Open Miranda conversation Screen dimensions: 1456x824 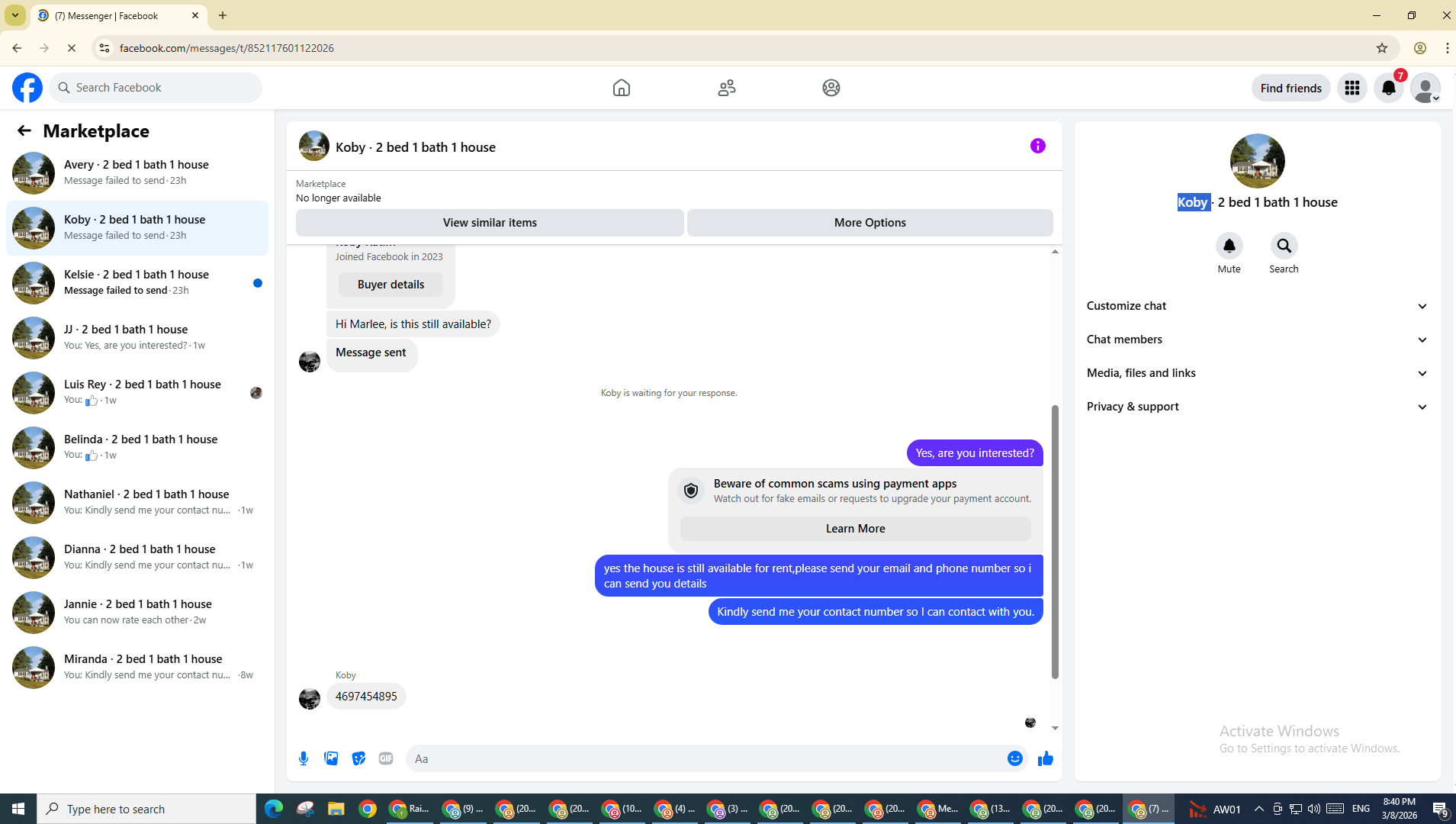tap(137, 667)
